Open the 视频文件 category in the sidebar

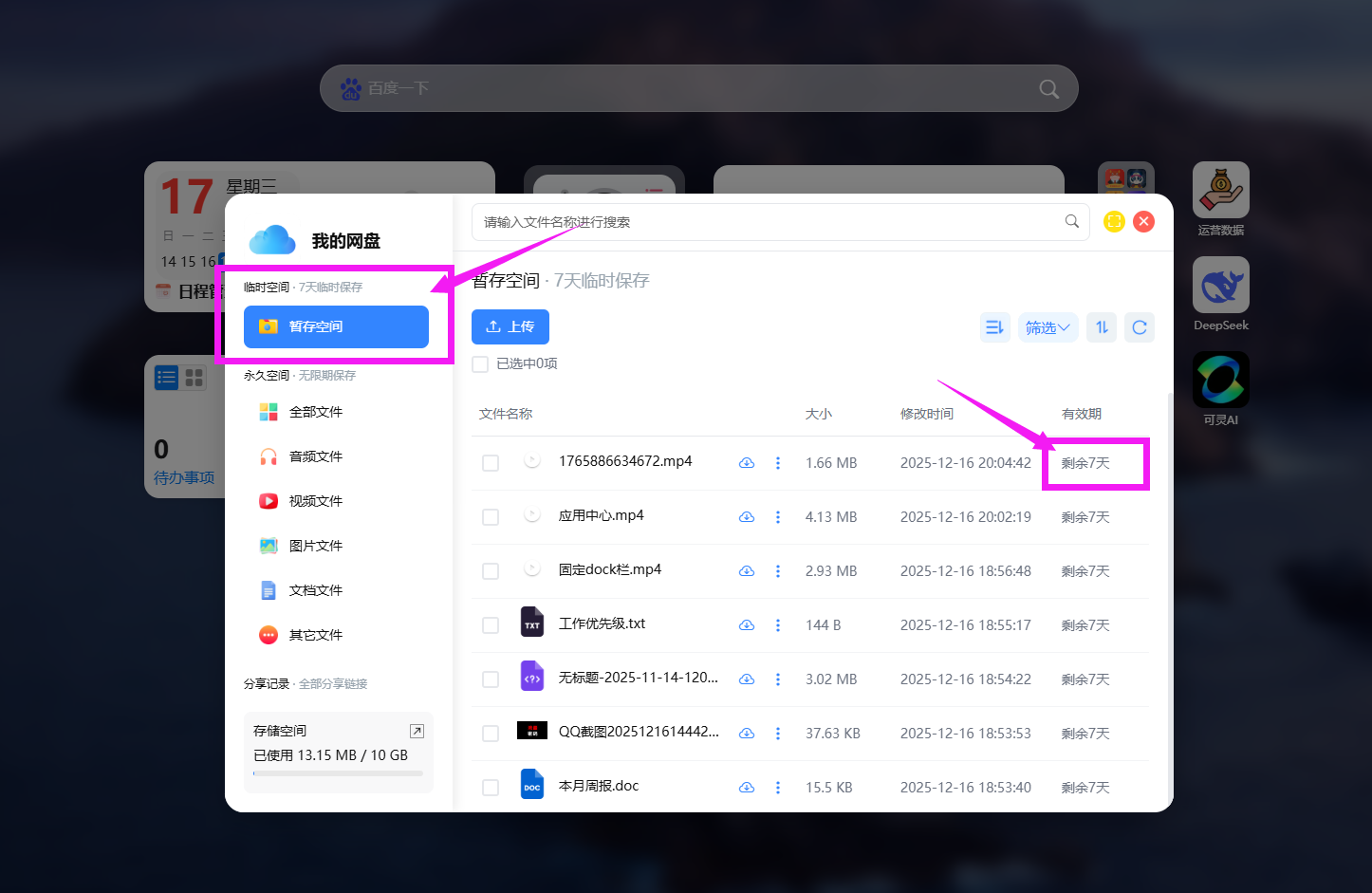point(315,501)
